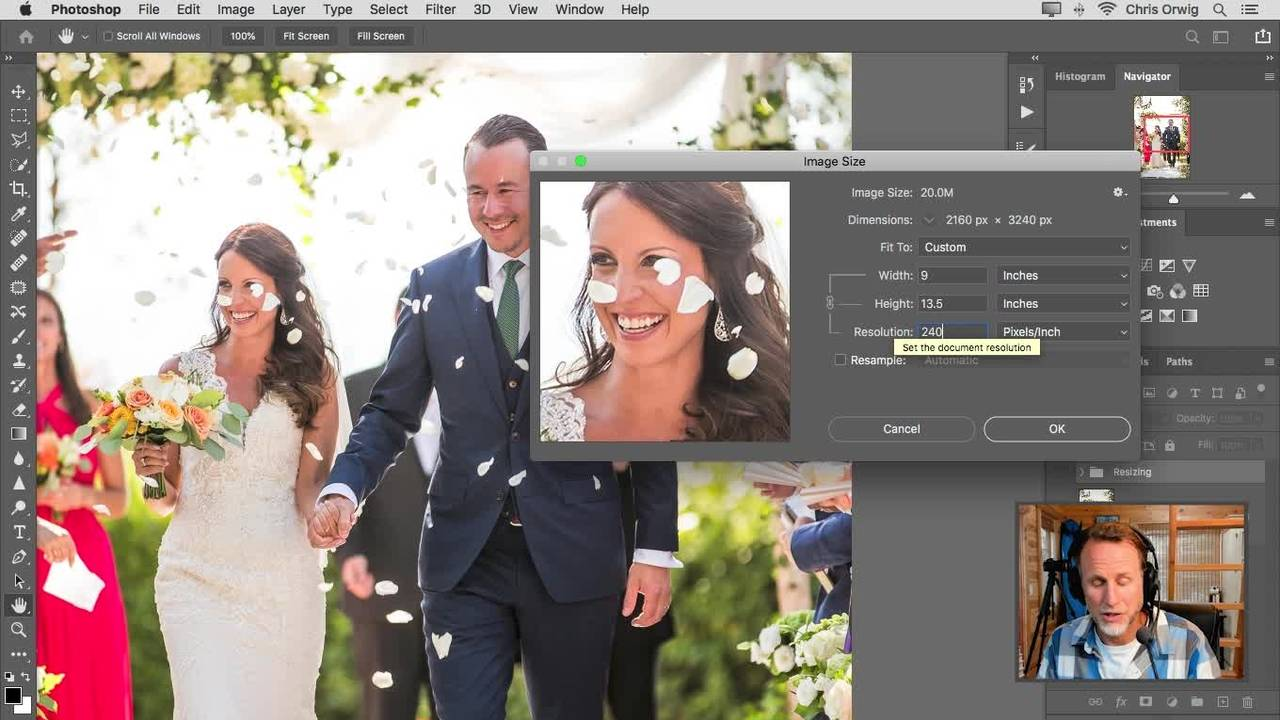Open the Filter menu
Image resolution: width=1280 pixels, height=720 pixels.
point(440,9)
